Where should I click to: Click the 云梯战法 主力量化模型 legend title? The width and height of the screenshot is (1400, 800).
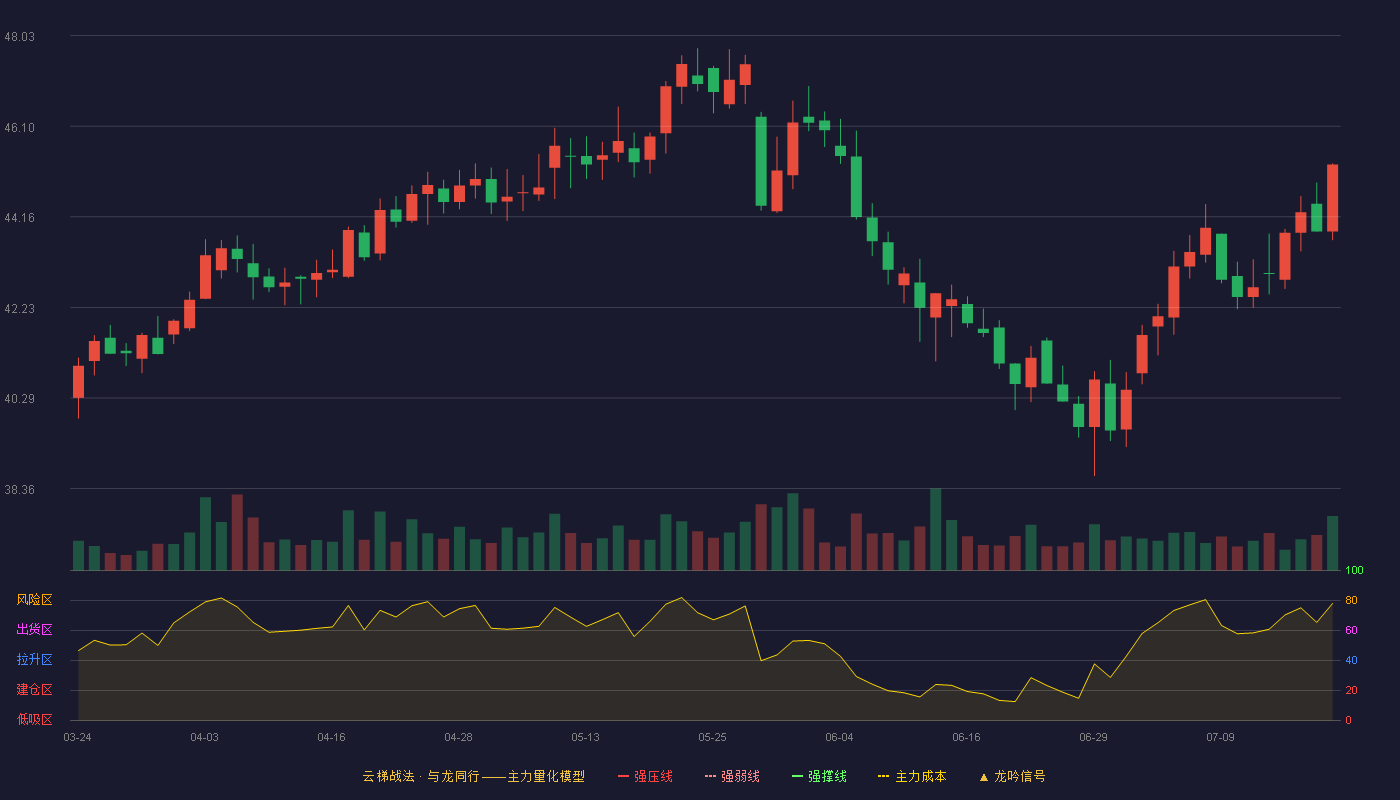[473, 776]
